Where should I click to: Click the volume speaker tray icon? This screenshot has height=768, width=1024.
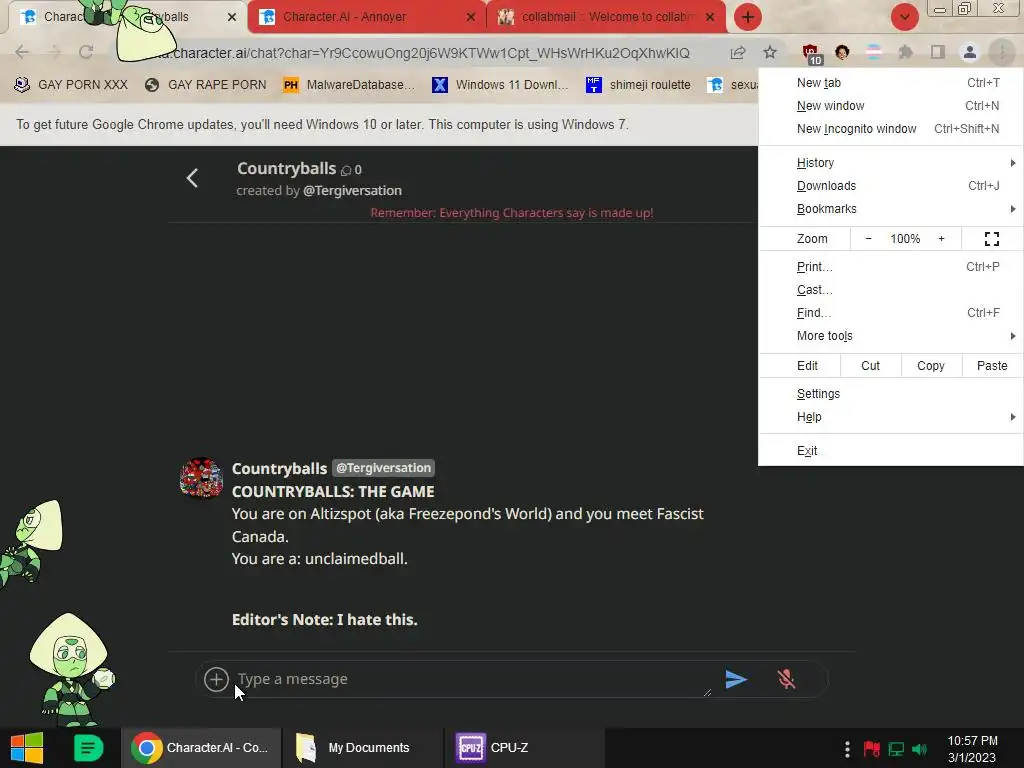coord(920,748)
